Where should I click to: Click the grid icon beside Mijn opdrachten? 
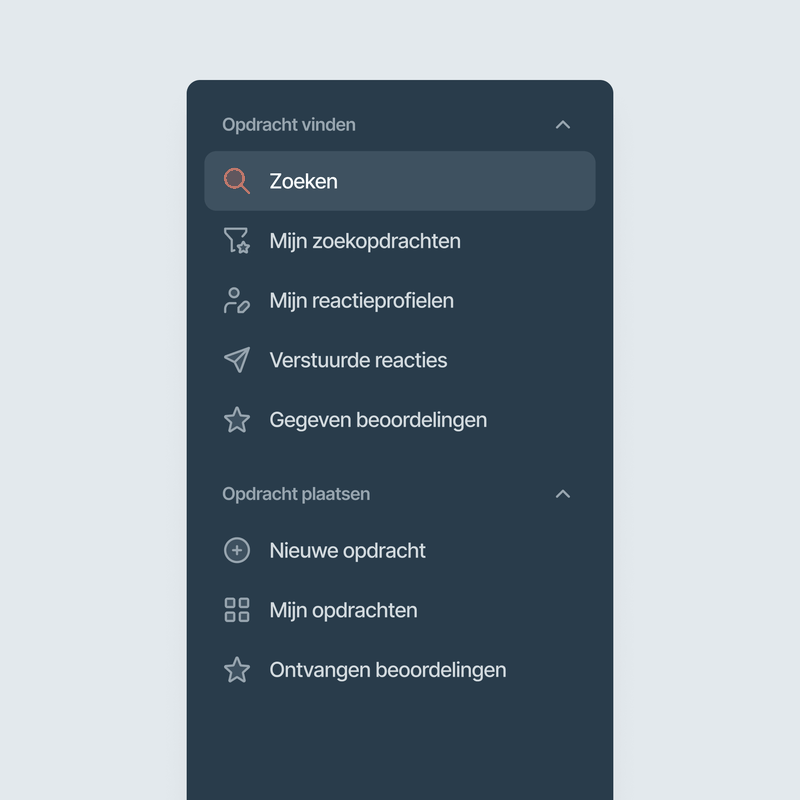tap(237, 610)
